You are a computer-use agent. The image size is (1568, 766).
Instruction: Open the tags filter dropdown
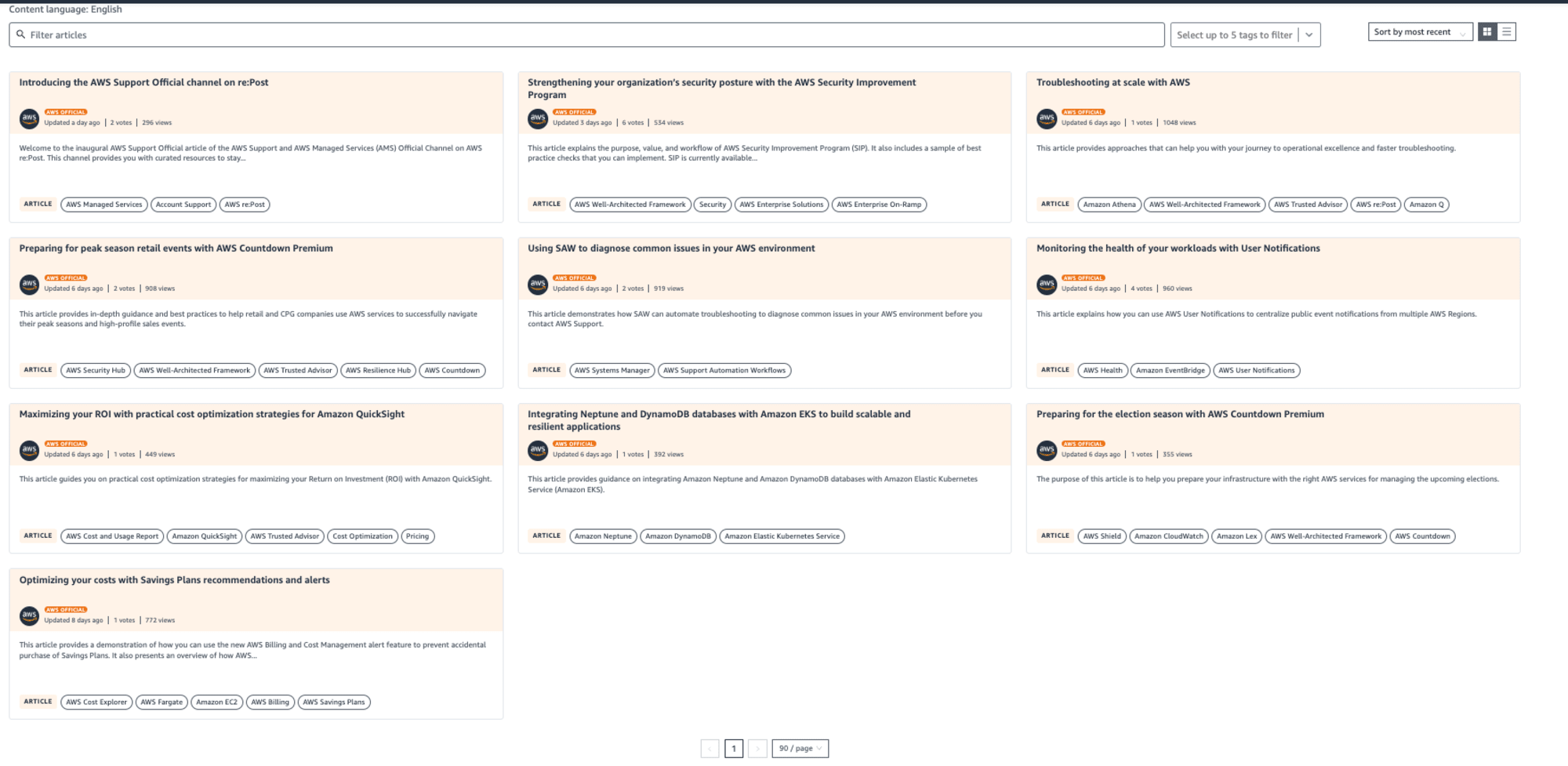(x=1245, y=34)
